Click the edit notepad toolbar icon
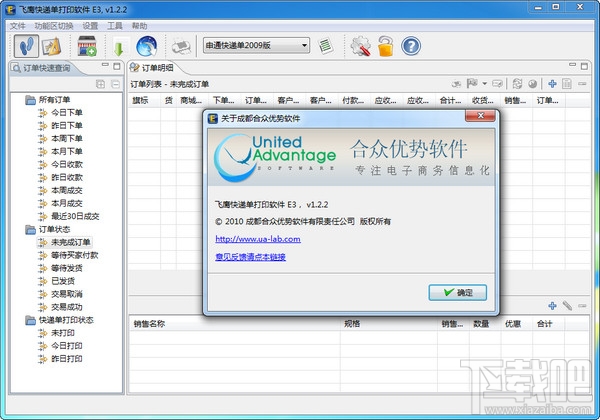Screen dimensions: 600x420 coord(52,46)
